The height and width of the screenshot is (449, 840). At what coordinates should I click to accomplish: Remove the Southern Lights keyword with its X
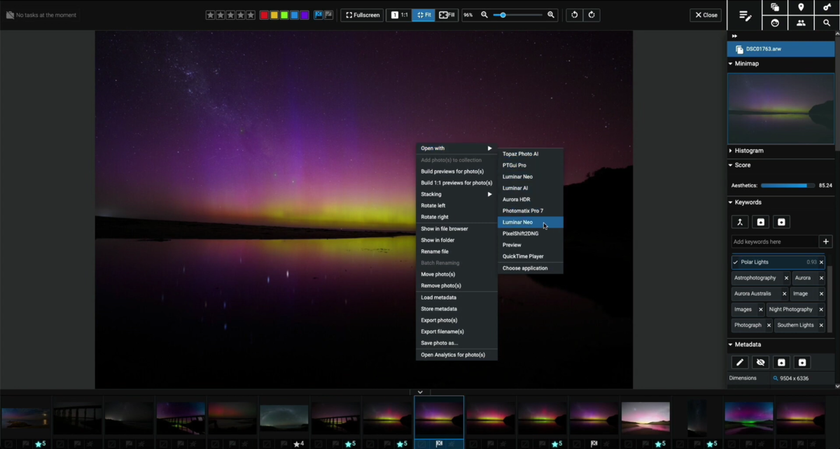821,325
